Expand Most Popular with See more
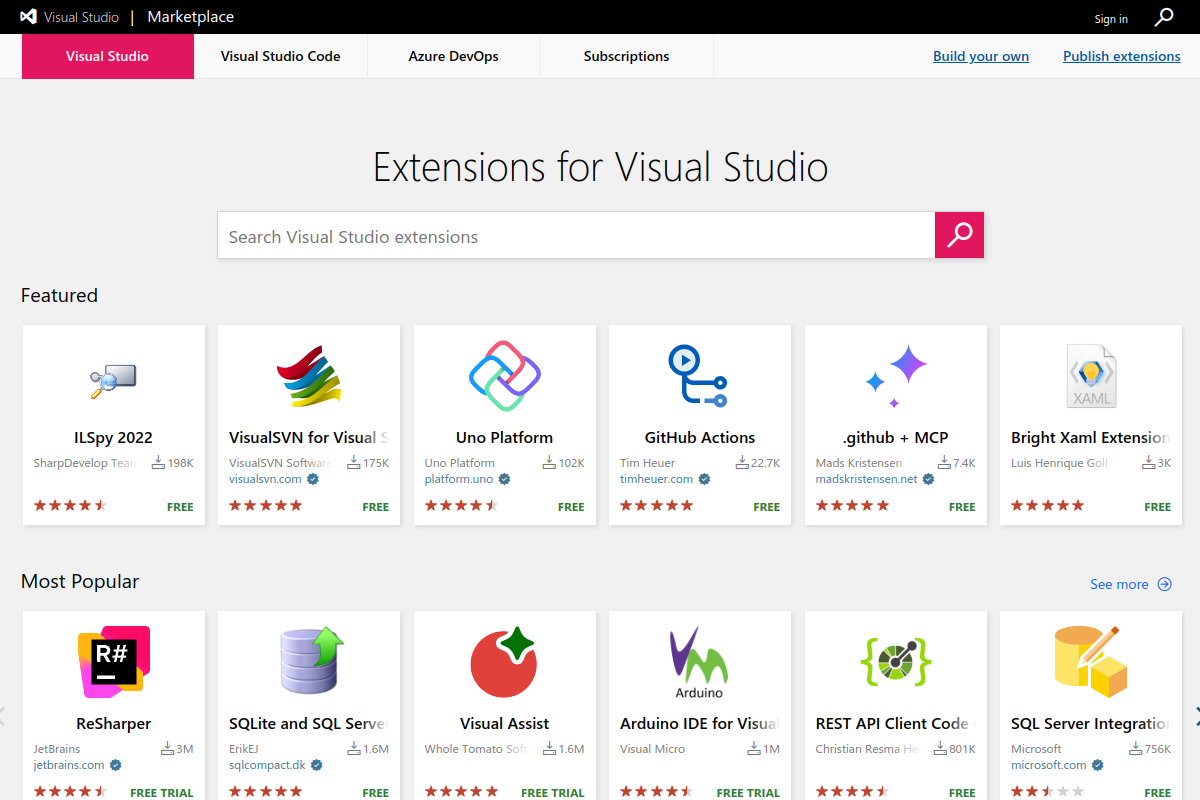 [x=1131, y=584]
